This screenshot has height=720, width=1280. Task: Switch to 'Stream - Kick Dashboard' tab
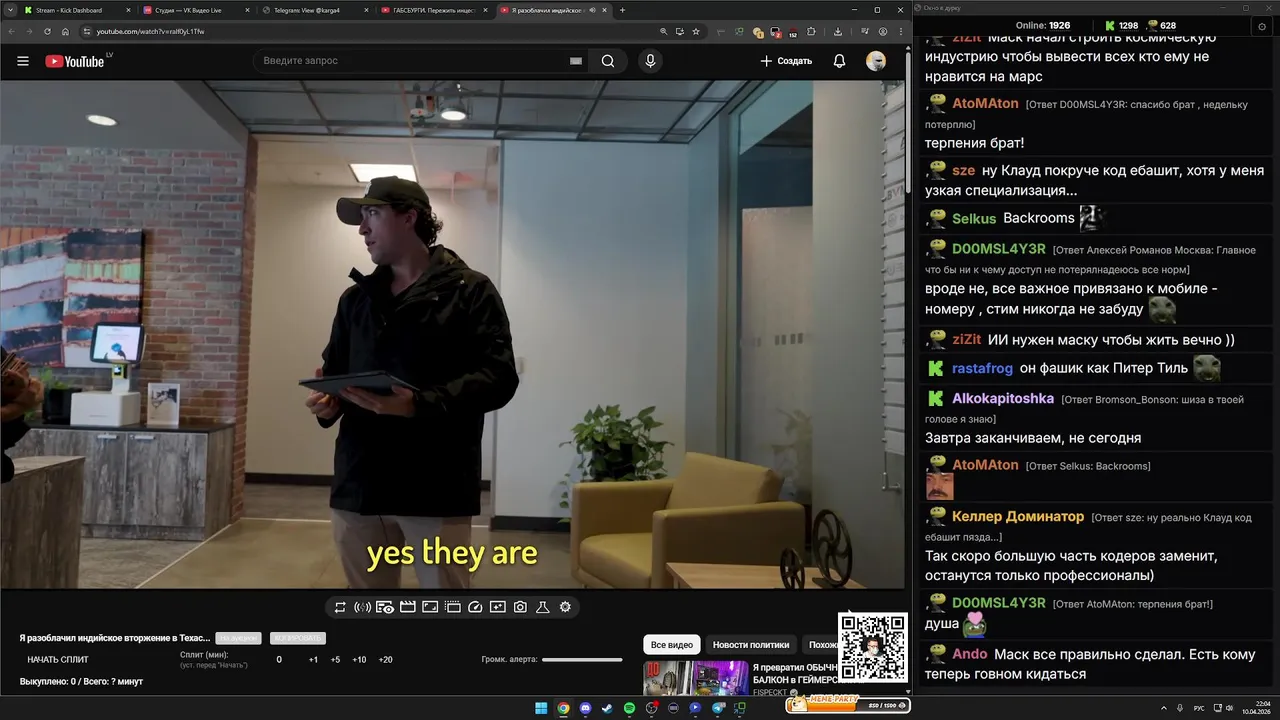tap(76, 10)
